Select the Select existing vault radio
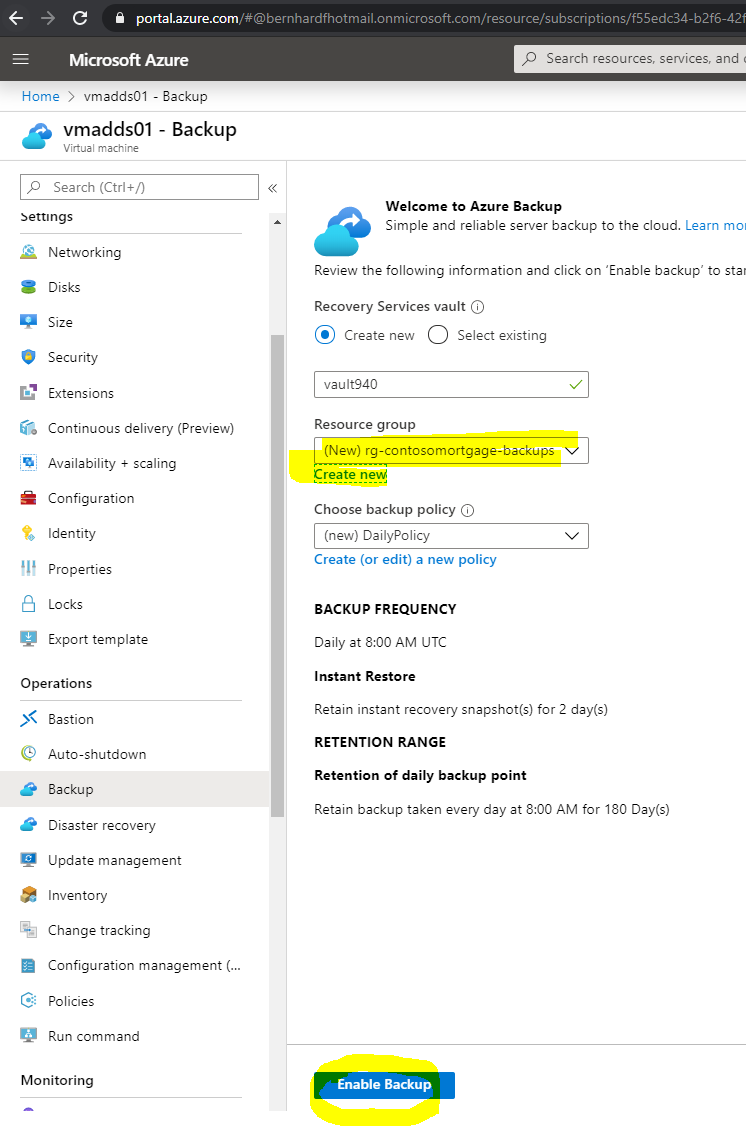Screen dimensions: 746x1126 tap(438, 335)
